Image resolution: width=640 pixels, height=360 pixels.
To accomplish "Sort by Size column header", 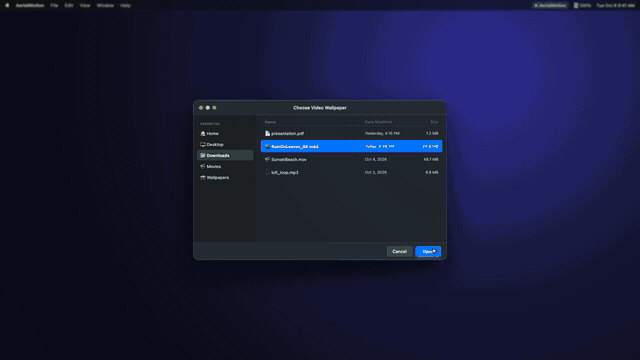I will [434, 122].
